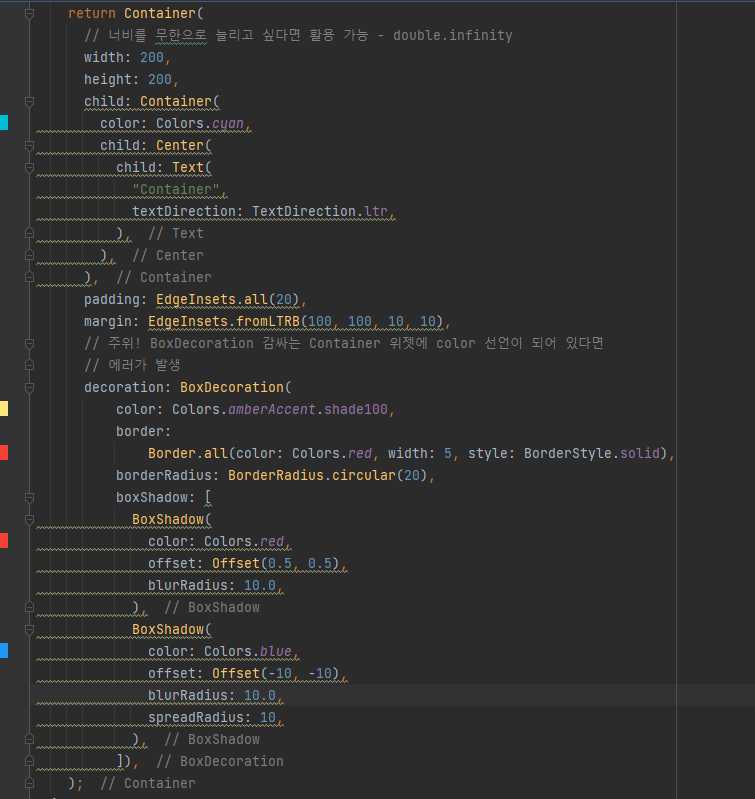Collapse the second BoxShadow( fold above Colors.blue
The width and height of the screenshot is (755, 799).
pos(30,630)
